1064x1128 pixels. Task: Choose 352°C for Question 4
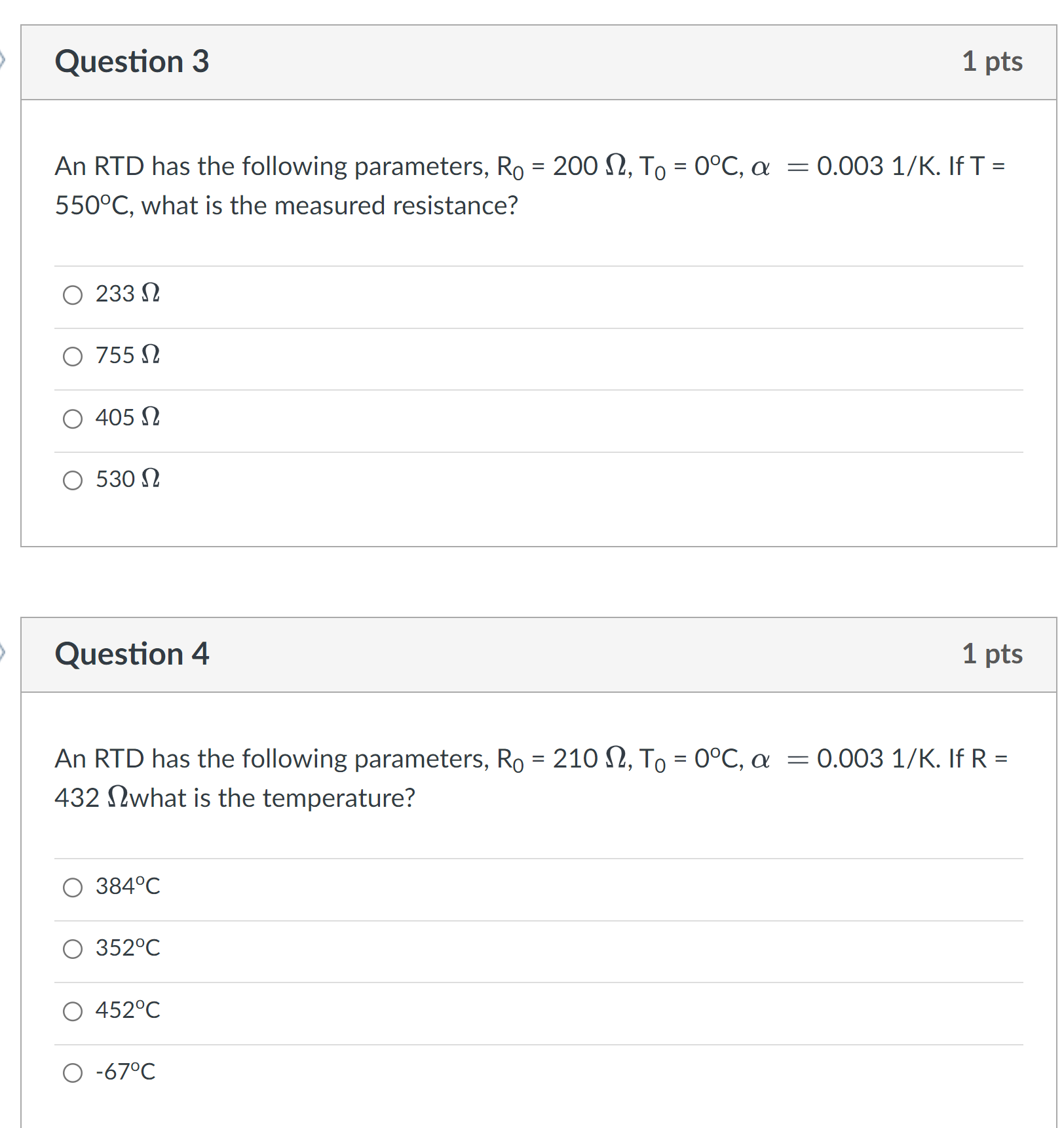click(72, 948)
